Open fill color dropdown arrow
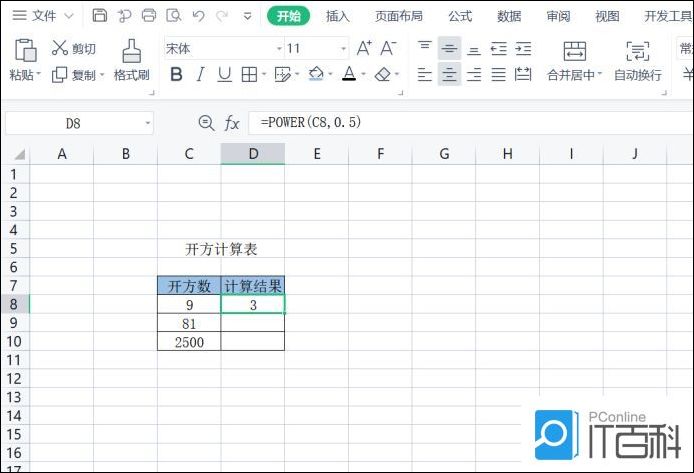 tap(330, 74)
